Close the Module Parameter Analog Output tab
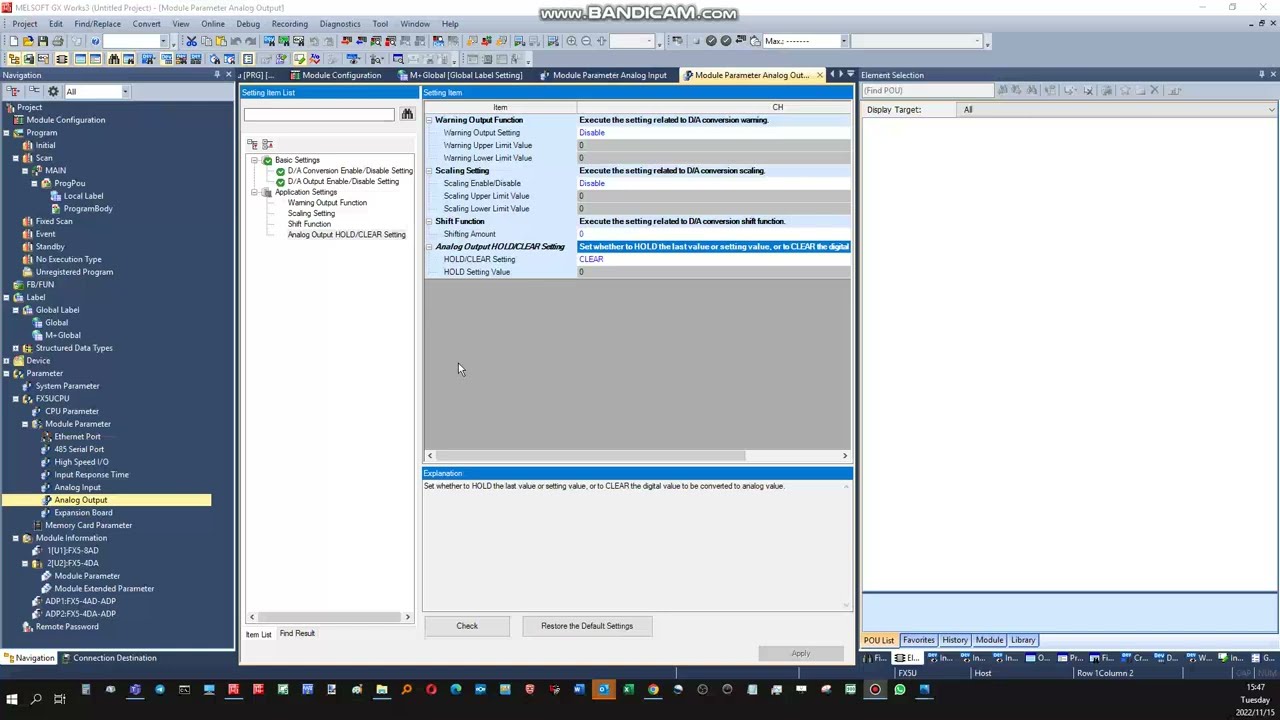Image resolution: width=1280 pixels, height=720 pixels. [820, 75]
